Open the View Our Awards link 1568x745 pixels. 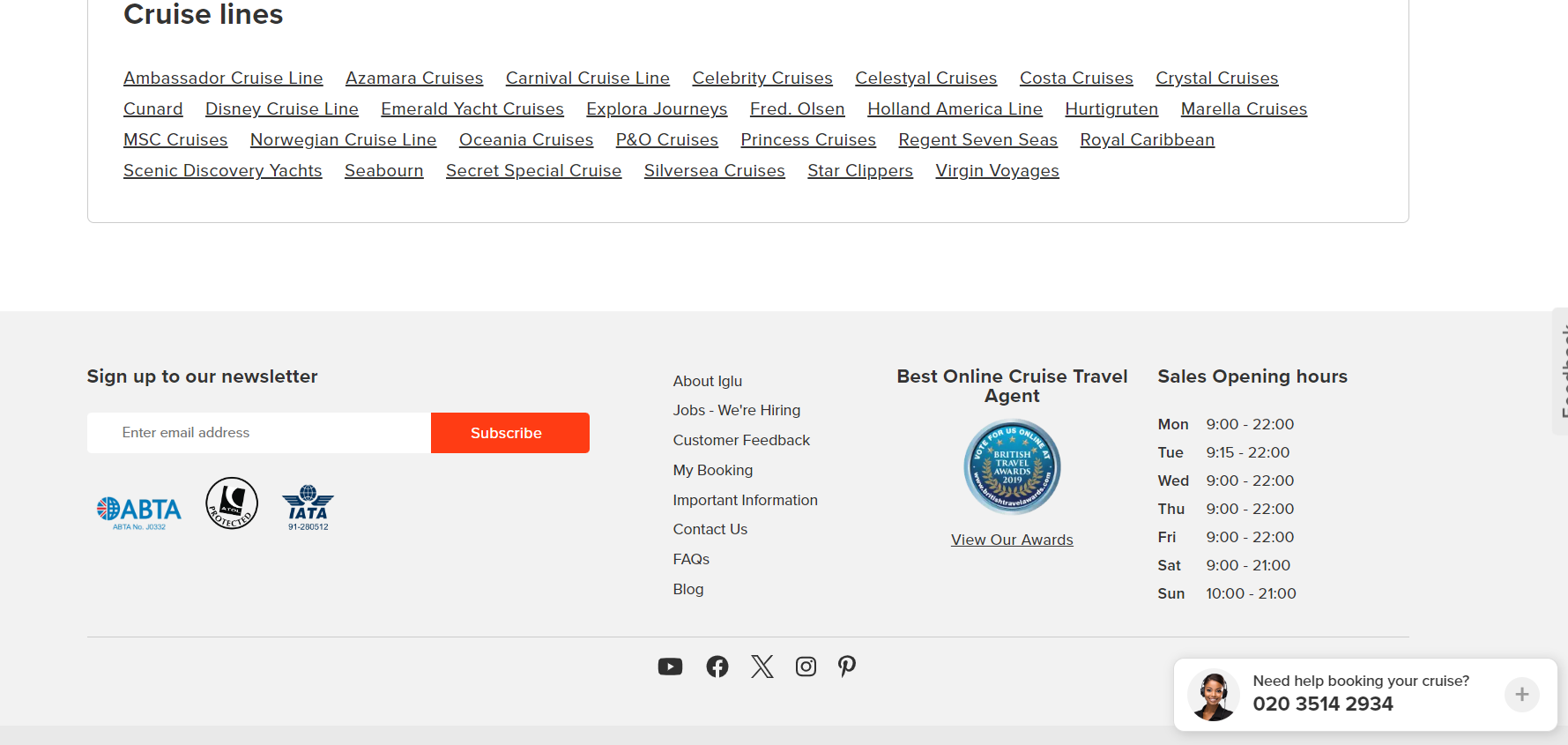[x=1012, y=540]
